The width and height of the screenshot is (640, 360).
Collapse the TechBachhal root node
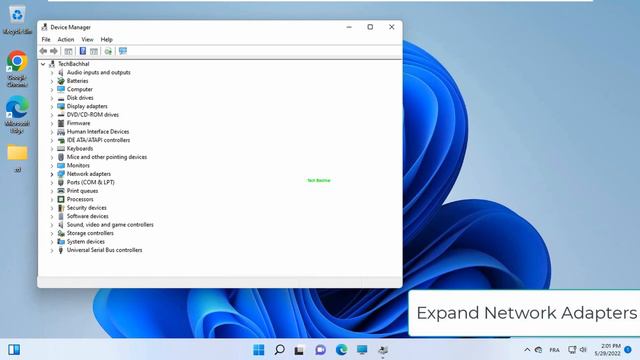[43, 64]
